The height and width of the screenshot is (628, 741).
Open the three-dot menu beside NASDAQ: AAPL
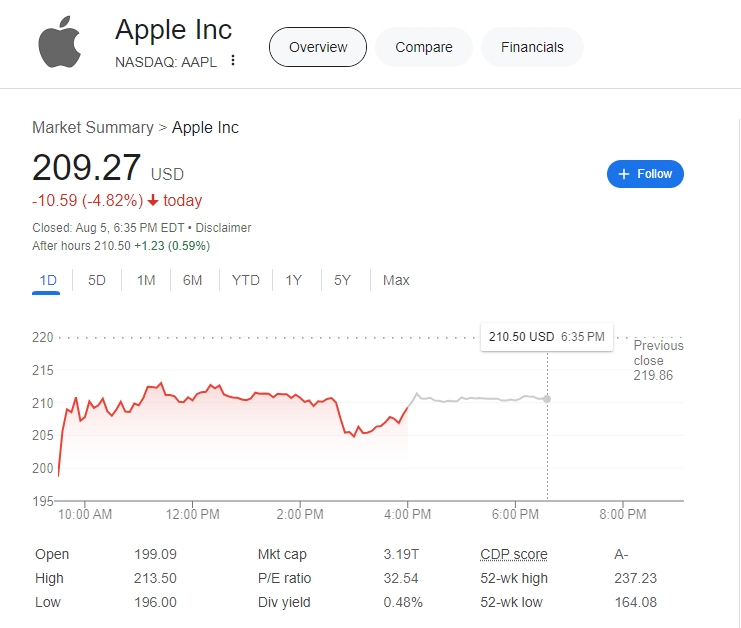point(233,60)
